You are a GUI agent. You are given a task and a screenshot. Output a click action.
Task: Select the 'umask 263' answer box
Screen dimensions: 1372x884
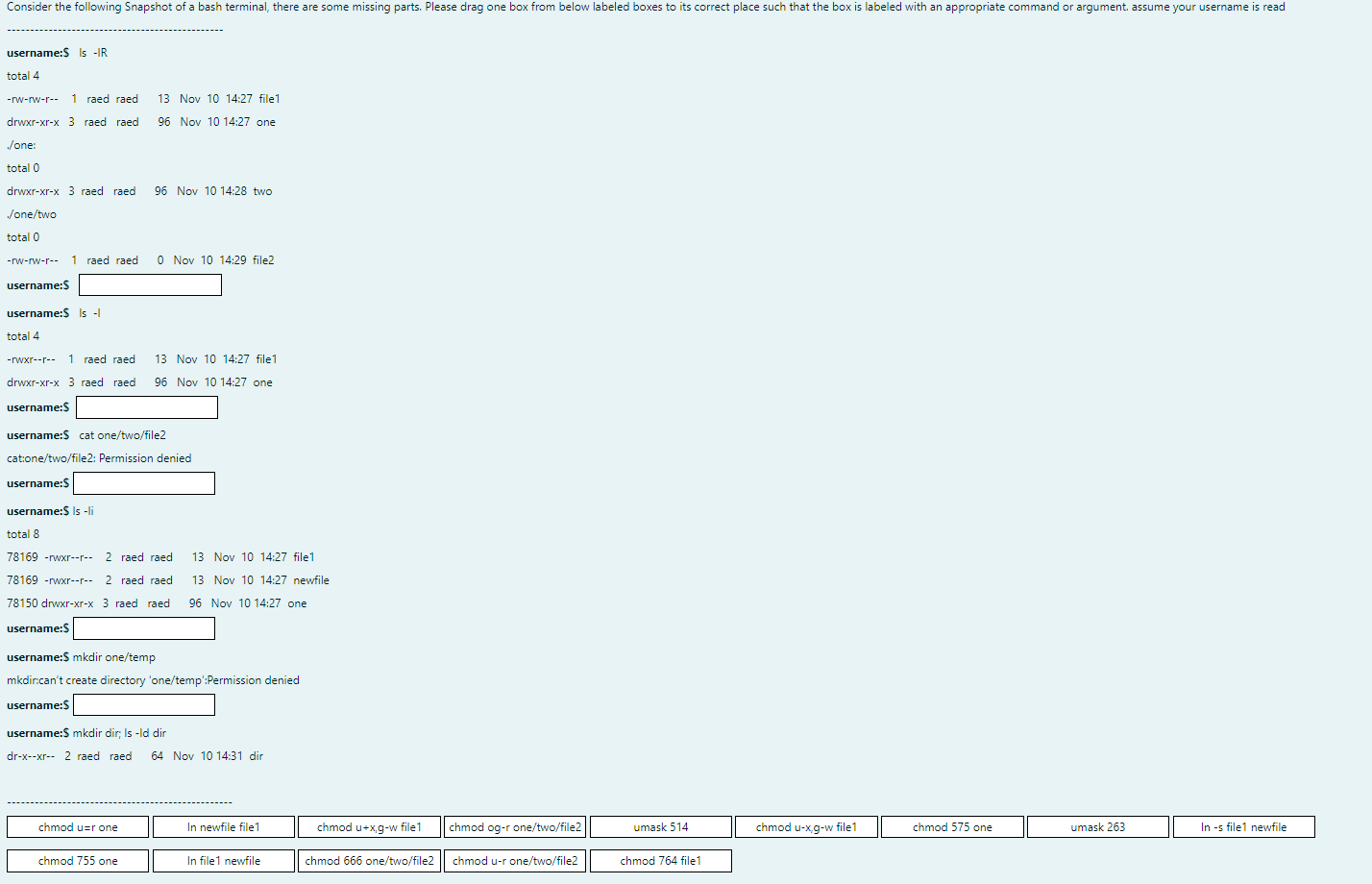[1098, 826]
